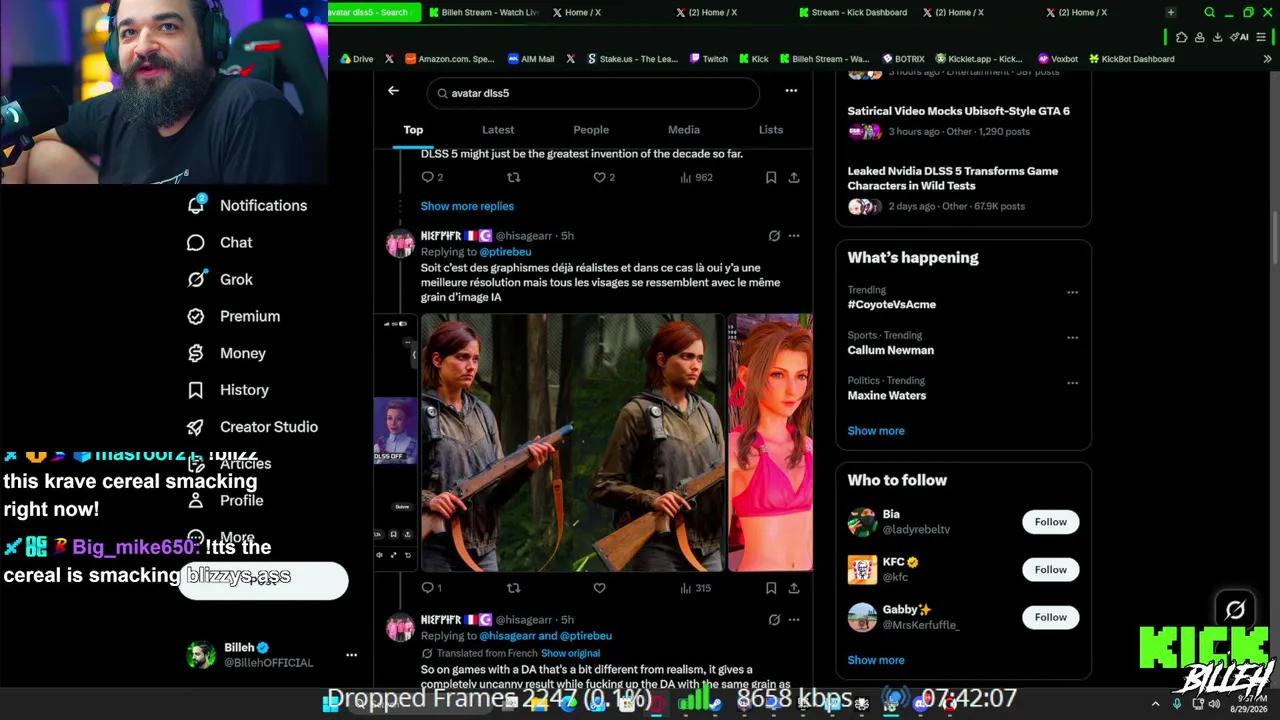This screenshot has height=720, width=1280.
Task: Open the Grok floating button at bottom right
Action: pyautogui.click(x=1236, y=609)
